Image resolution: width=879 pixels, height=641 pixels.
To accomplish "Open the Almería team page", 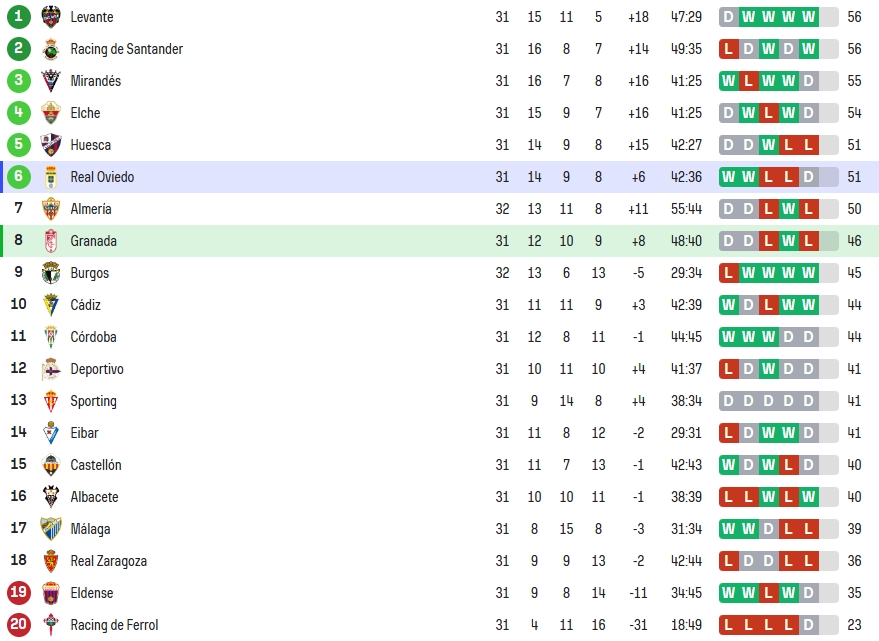I will click(91, 209).
